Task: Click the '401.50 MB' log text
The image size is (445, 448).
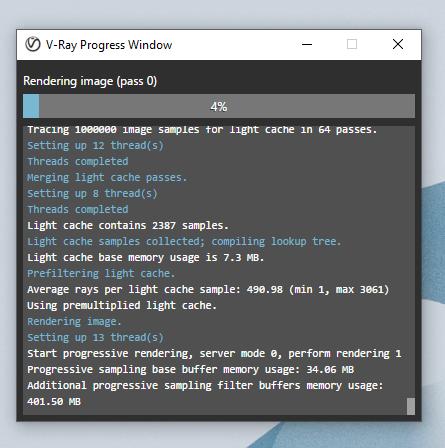Action: point(54,402)
